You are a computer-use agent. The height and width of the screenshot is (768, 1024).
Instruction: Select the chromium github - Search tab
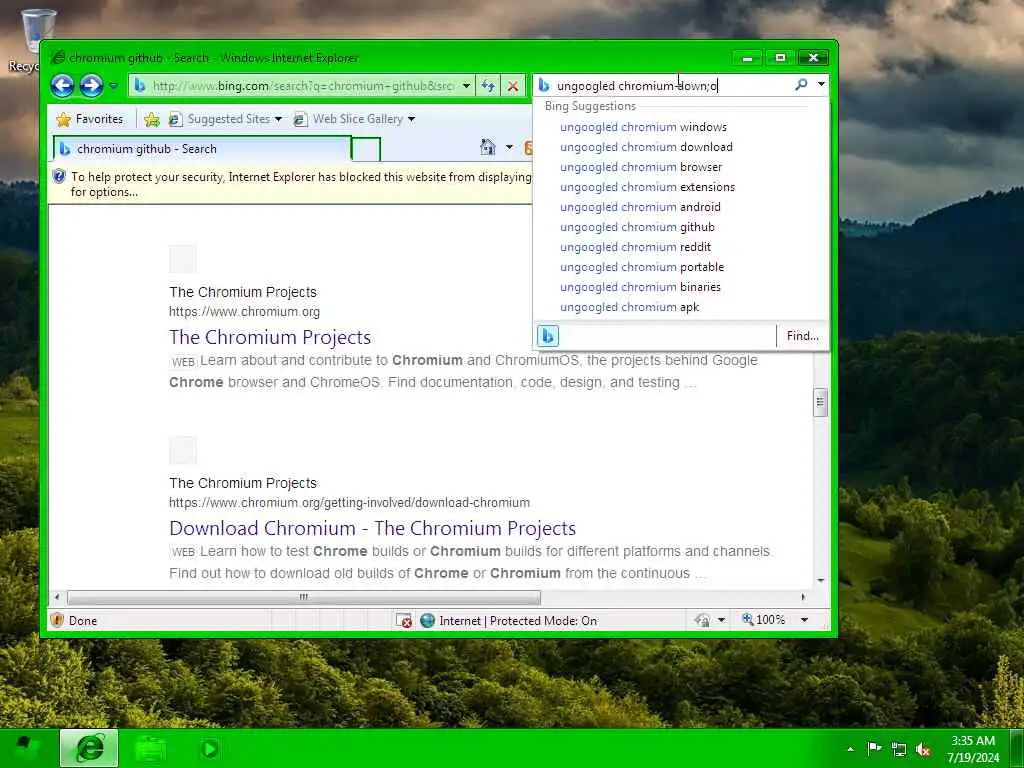coord(202,149)
